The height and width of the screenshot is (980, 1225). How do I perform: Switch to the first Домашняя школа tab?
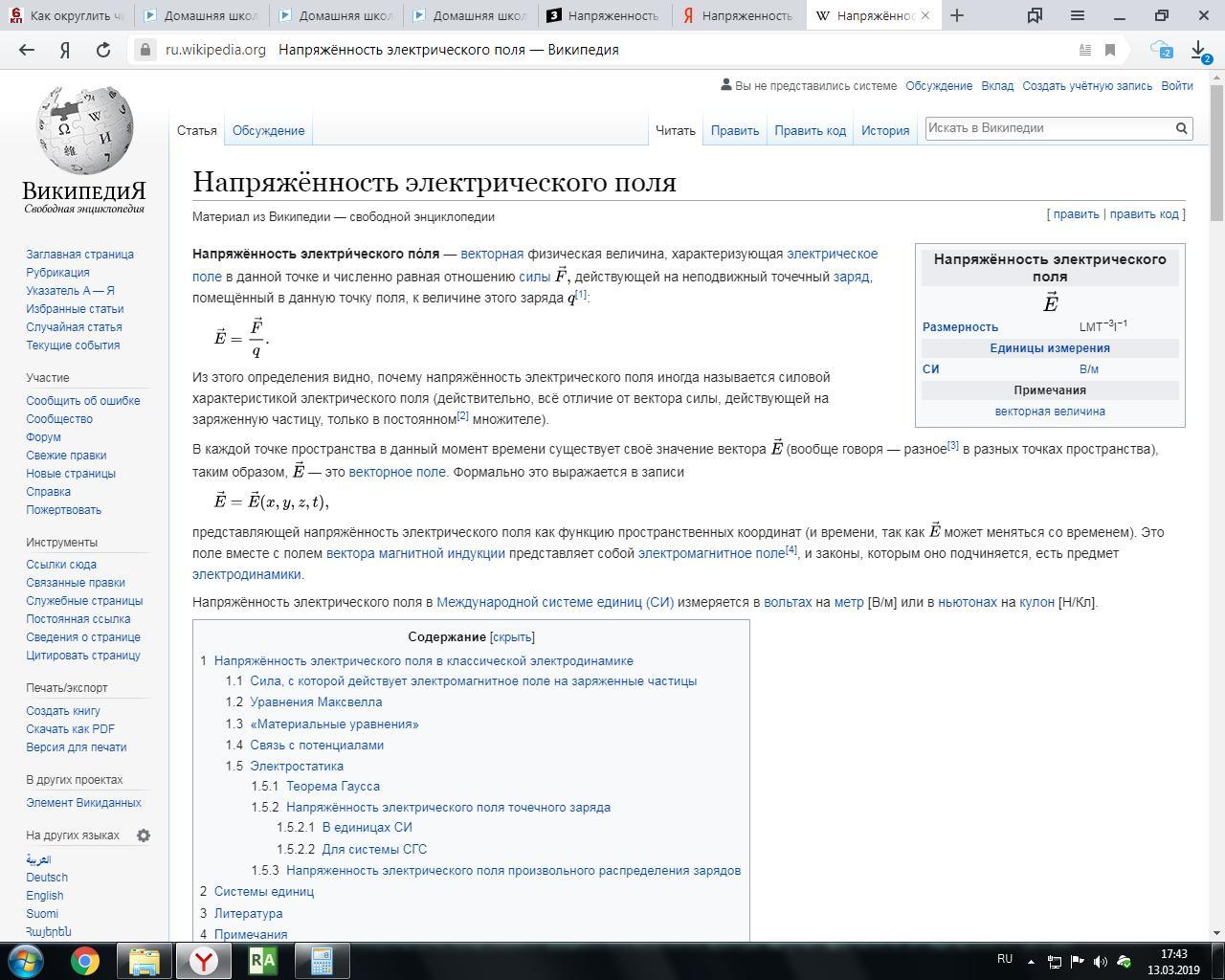click(200, 15)
